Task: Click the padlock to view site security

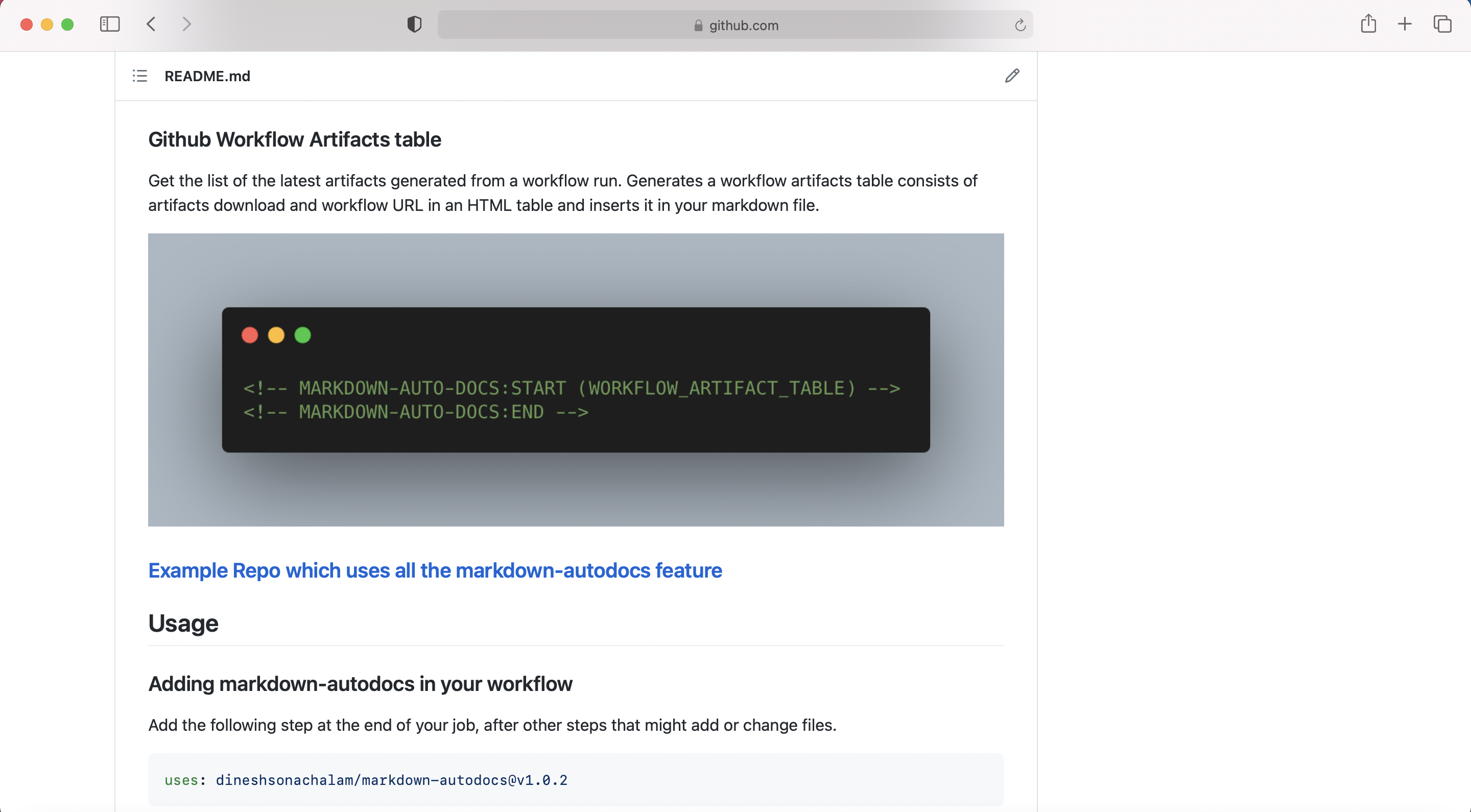Action: click(697, 25)
